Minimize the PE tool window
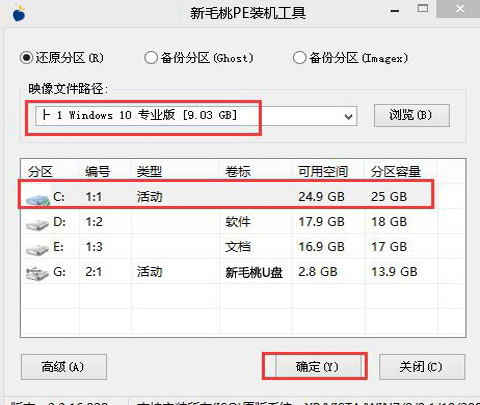Viewport: 480px width, 405px height. (395, 11)
